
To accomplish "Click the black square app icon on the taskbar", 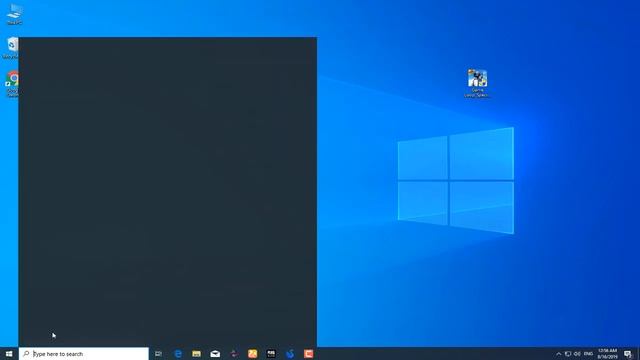I will click(x=271, y=353).
